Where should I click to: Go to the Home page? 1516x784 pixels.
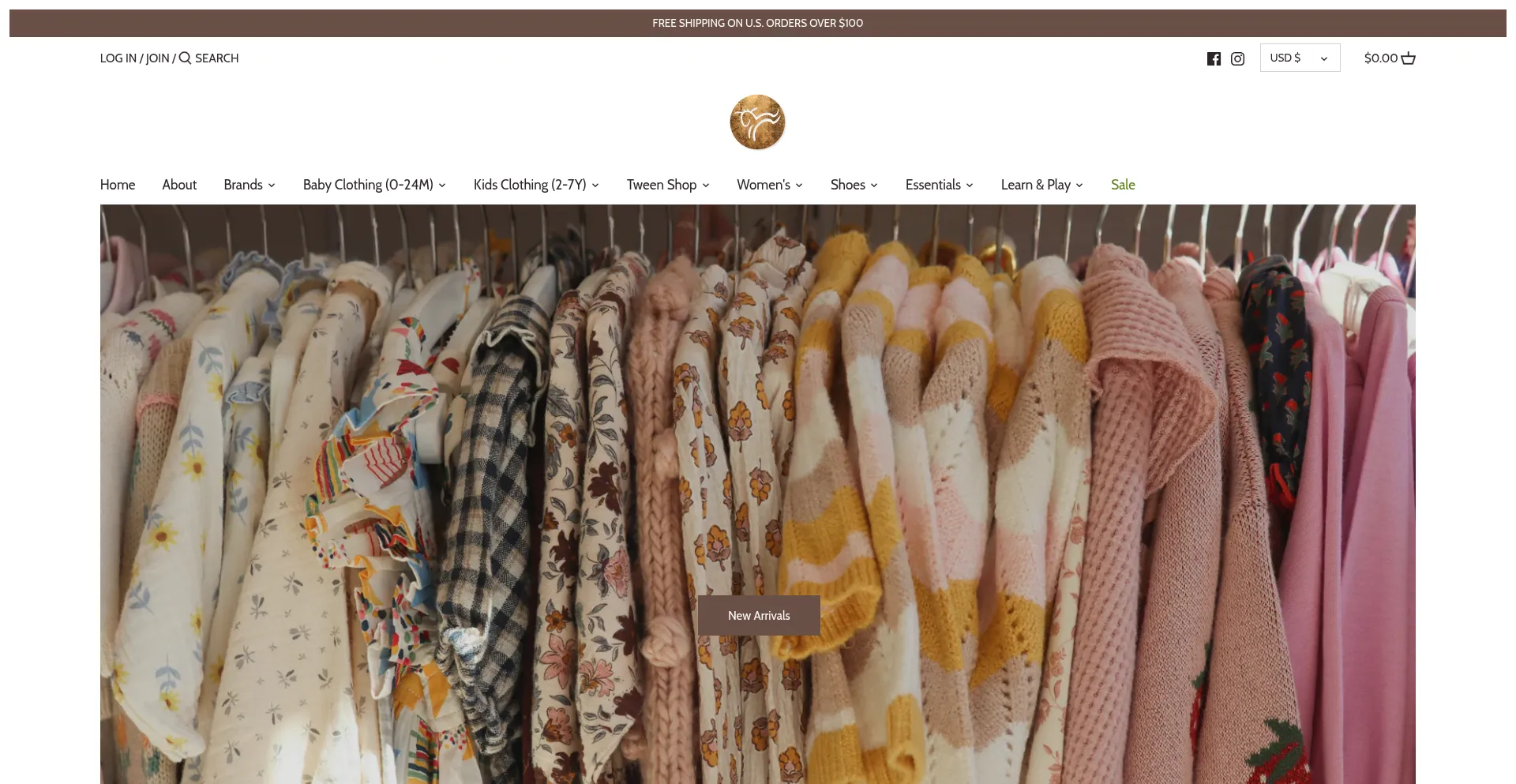[x=118, y=185]
